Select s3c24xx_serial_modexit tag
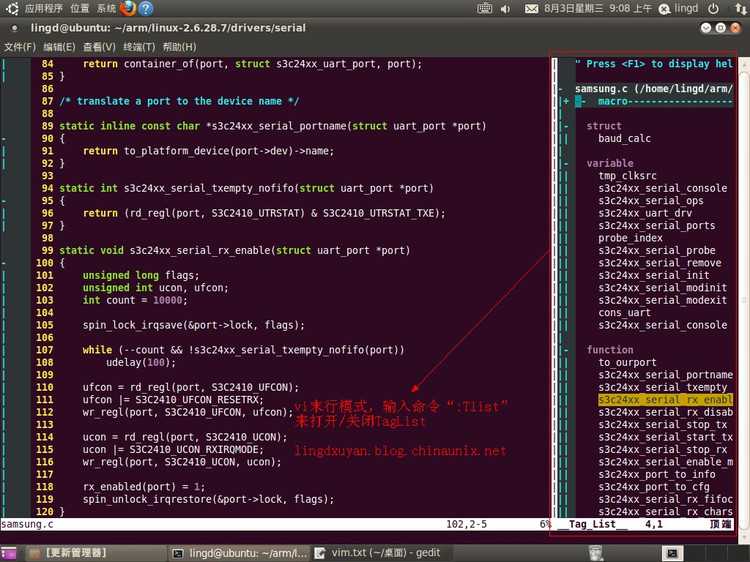The image size is (750, 562). tap(662, 300)
